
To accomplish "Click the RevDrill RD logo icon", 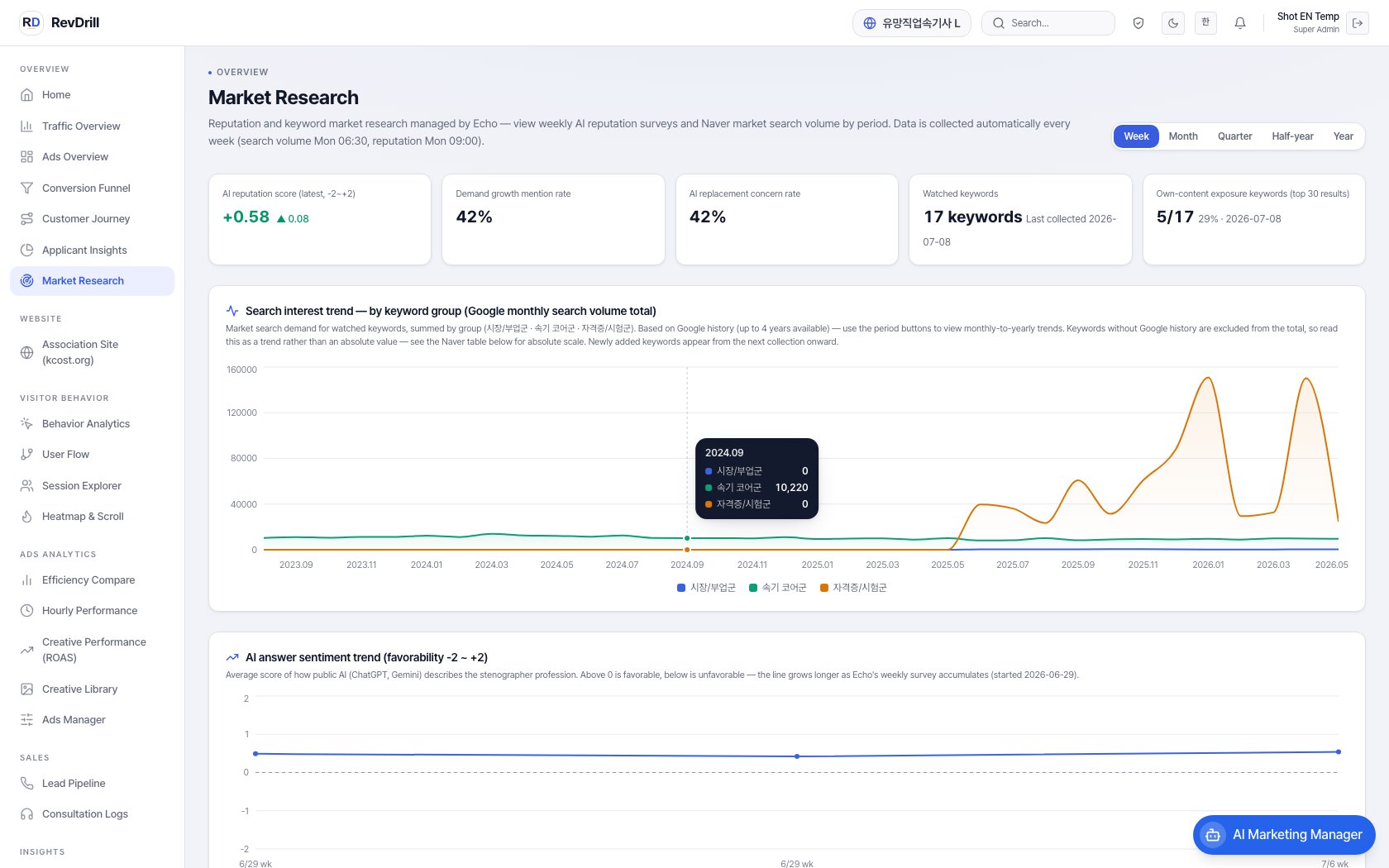I will pos(31,22).
